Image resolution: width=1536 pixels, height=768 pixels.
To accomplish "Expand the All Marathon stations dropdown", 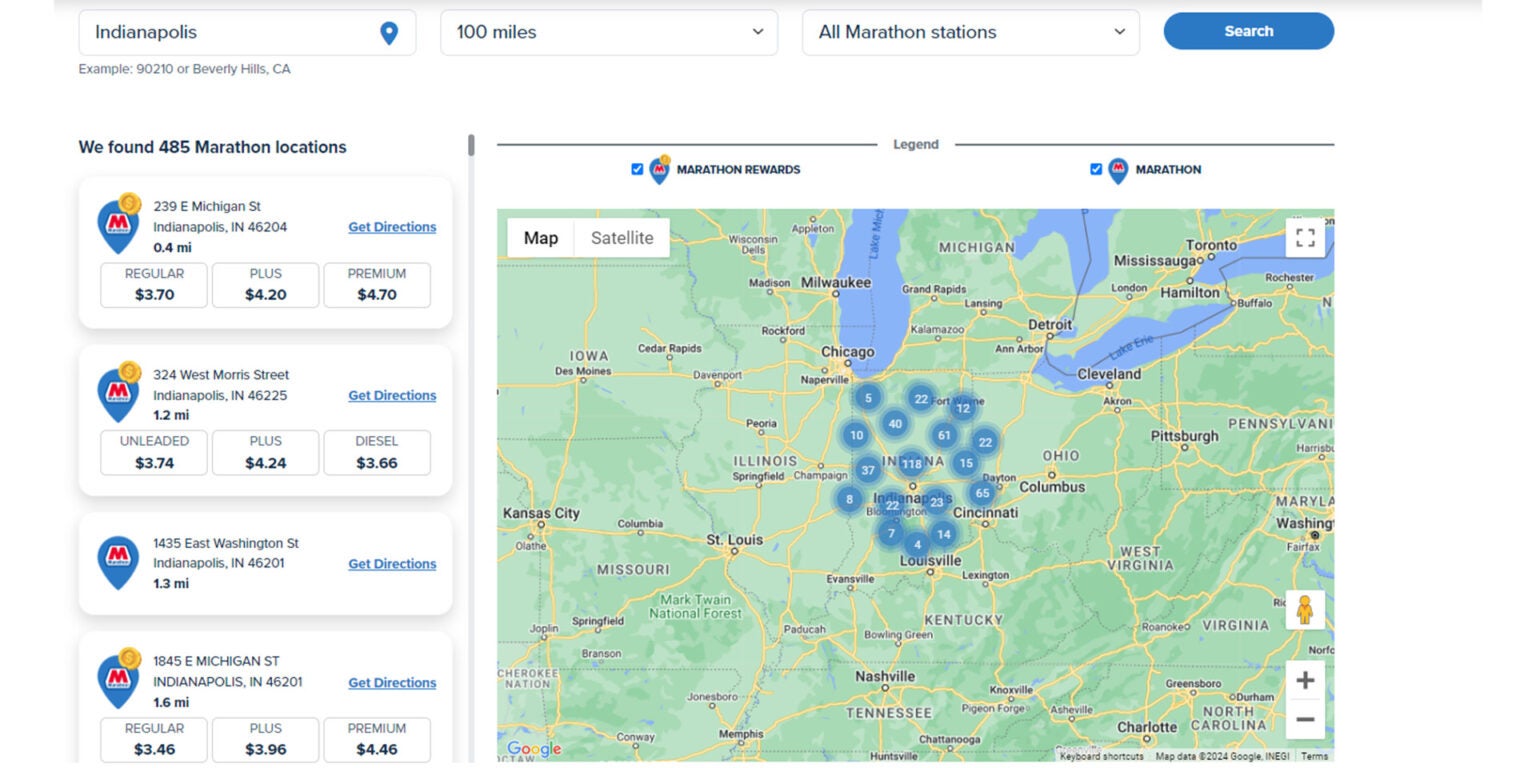I will (x=970, y=32).
